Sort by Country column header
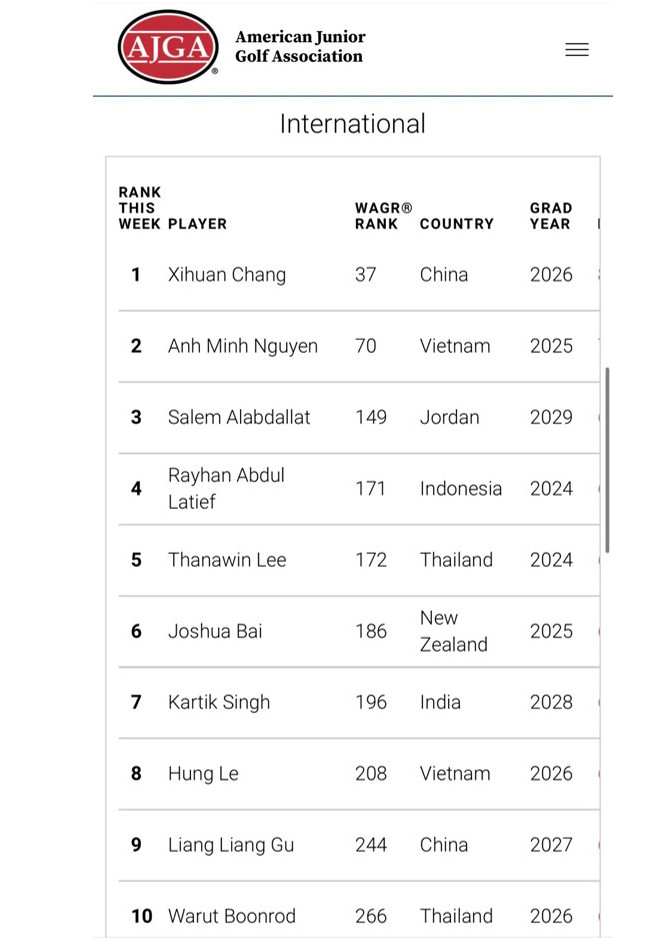 pyautogui.click(x=456, y=224)
